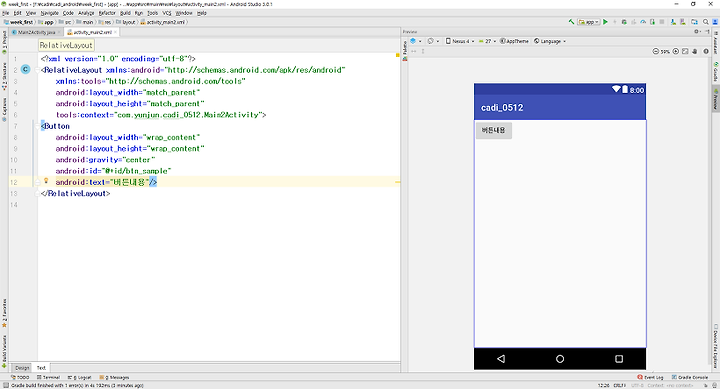Open the Logcat tool window

pos(79,377)
